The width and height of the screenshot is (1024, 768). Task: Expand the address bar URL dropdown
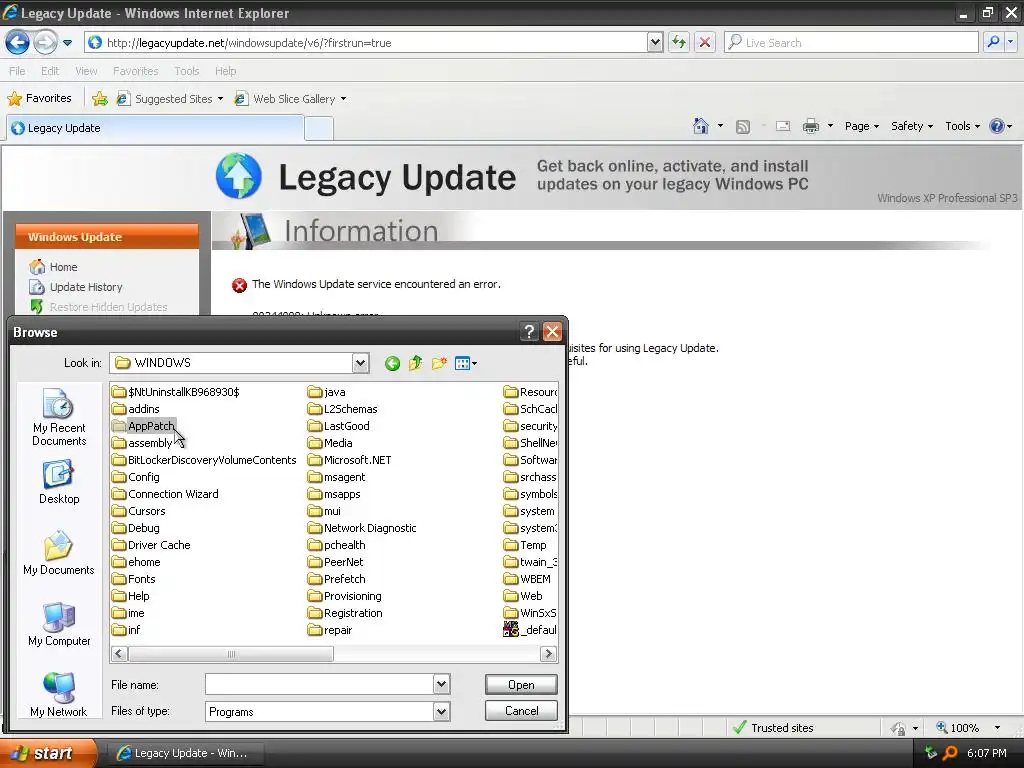(x=655, y=42)
